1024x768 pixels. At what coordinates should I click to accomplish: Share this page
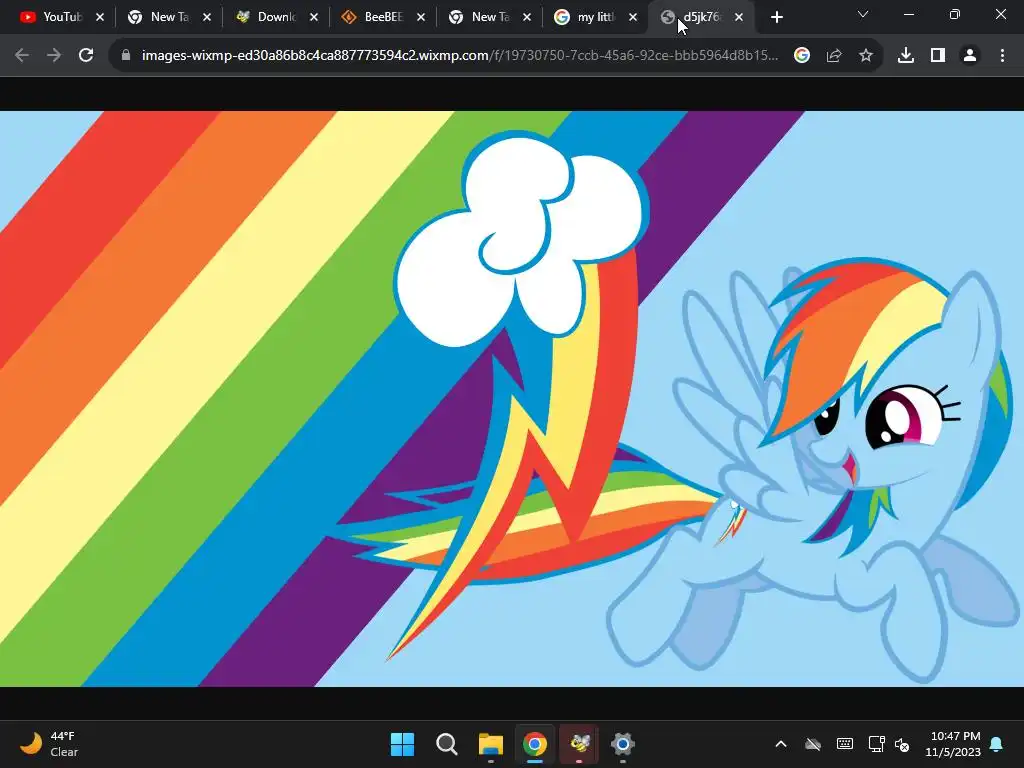[834, 56]
